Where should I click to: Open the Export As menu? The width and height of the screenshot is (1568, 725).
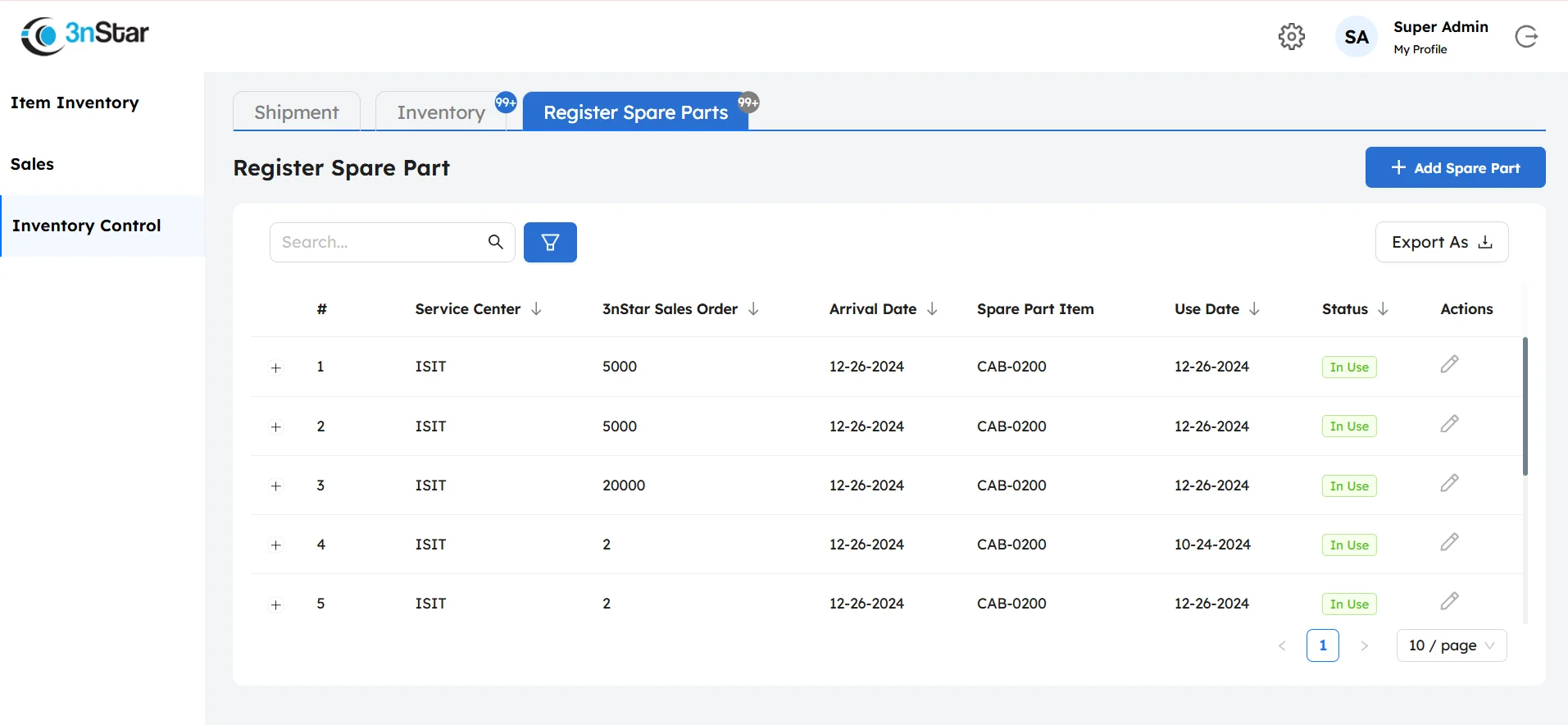[1441, 242]
